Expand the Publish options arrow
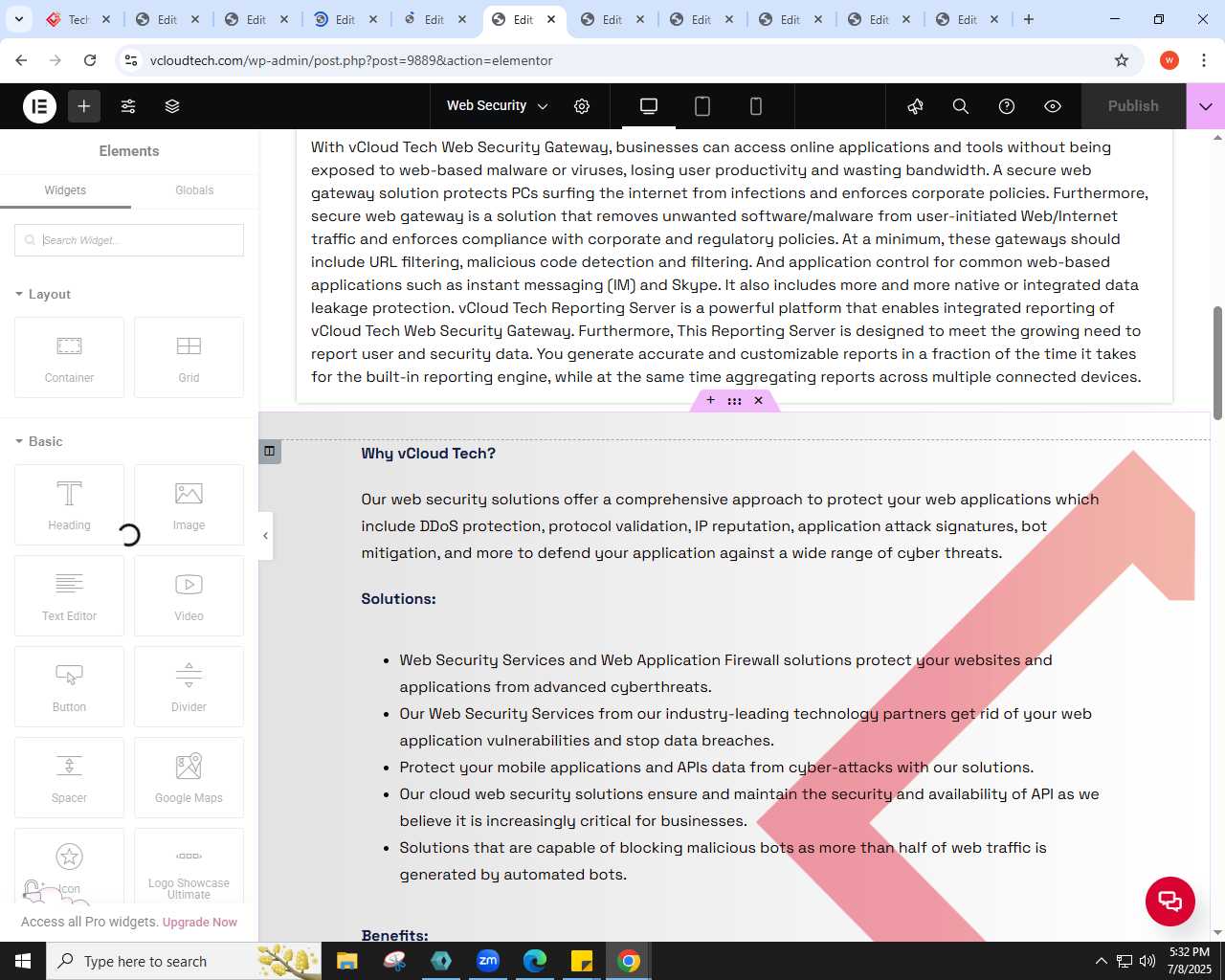The image size is (1225, 980). [1206, 106]
